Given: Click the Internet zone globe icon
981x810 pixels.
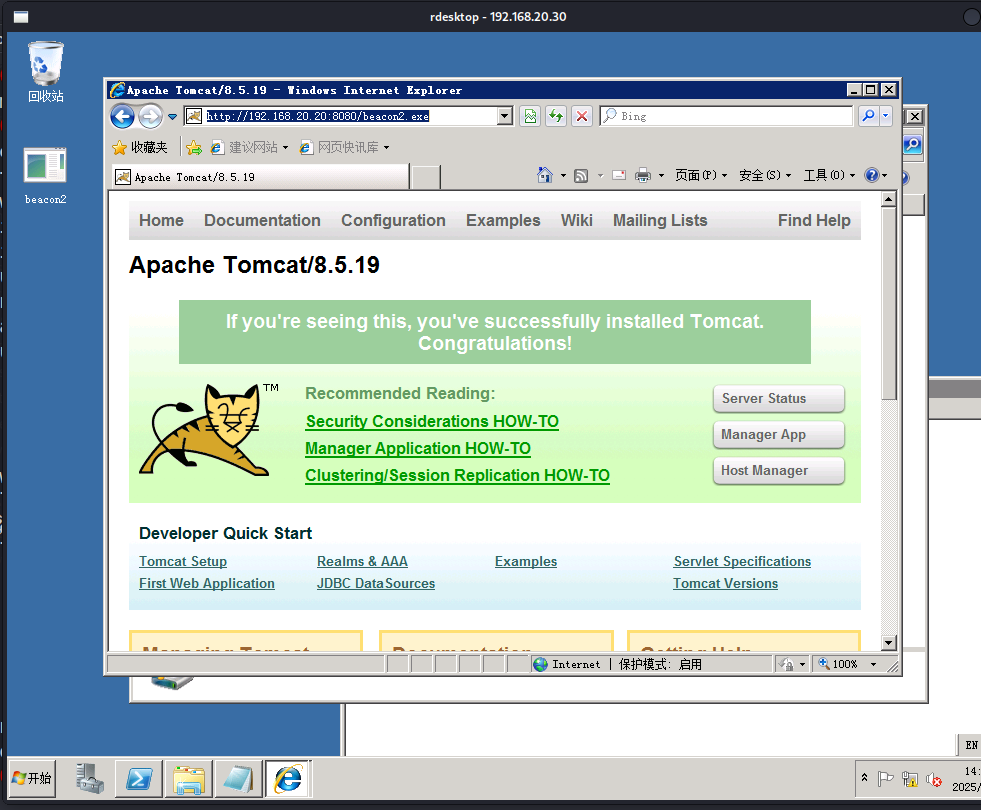Looking at the screenshot, I should pyautogui.click(x=540, y=664).
